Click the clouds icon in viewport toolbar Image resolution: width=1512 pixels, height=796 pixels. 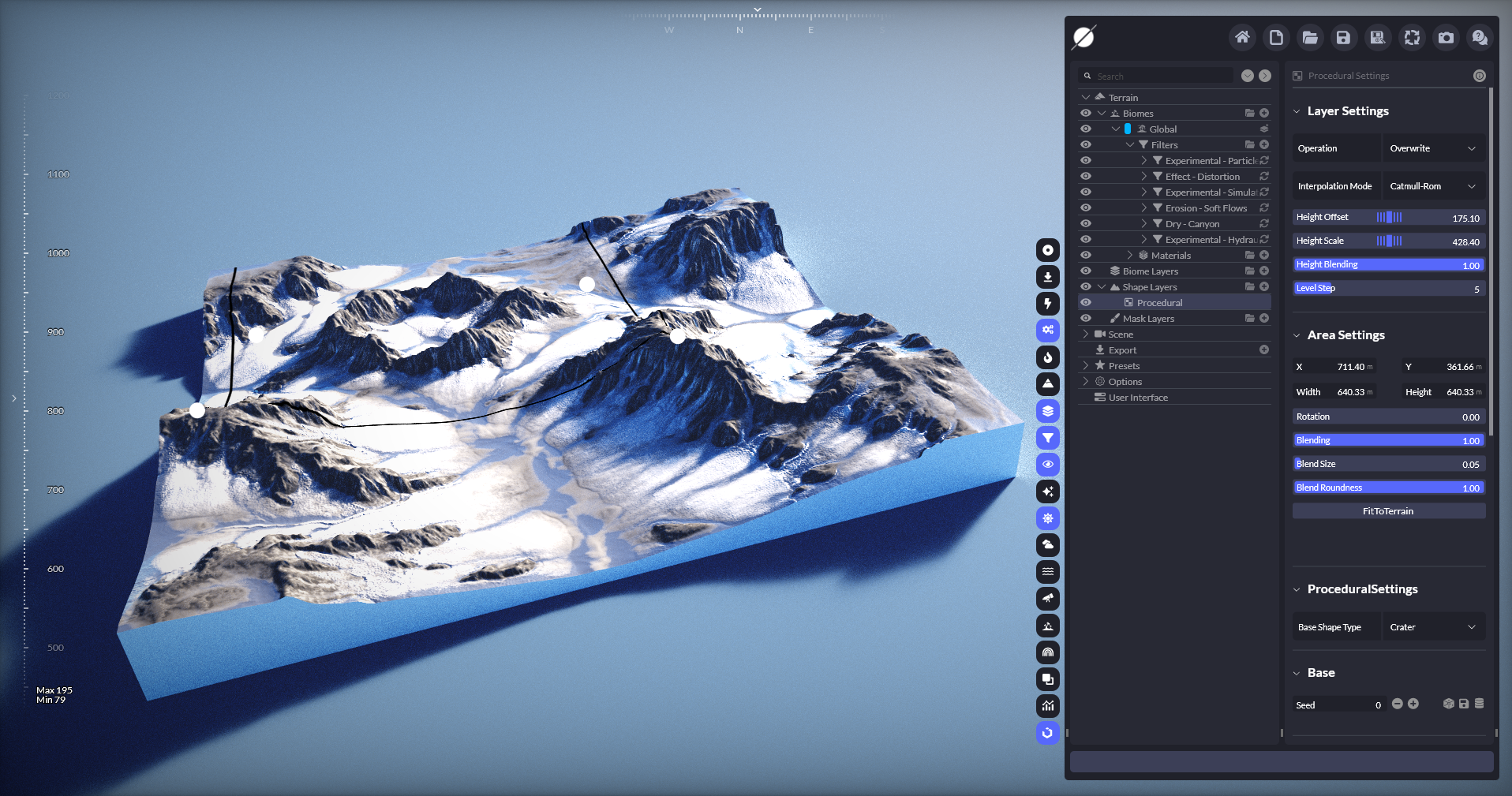1047,545
